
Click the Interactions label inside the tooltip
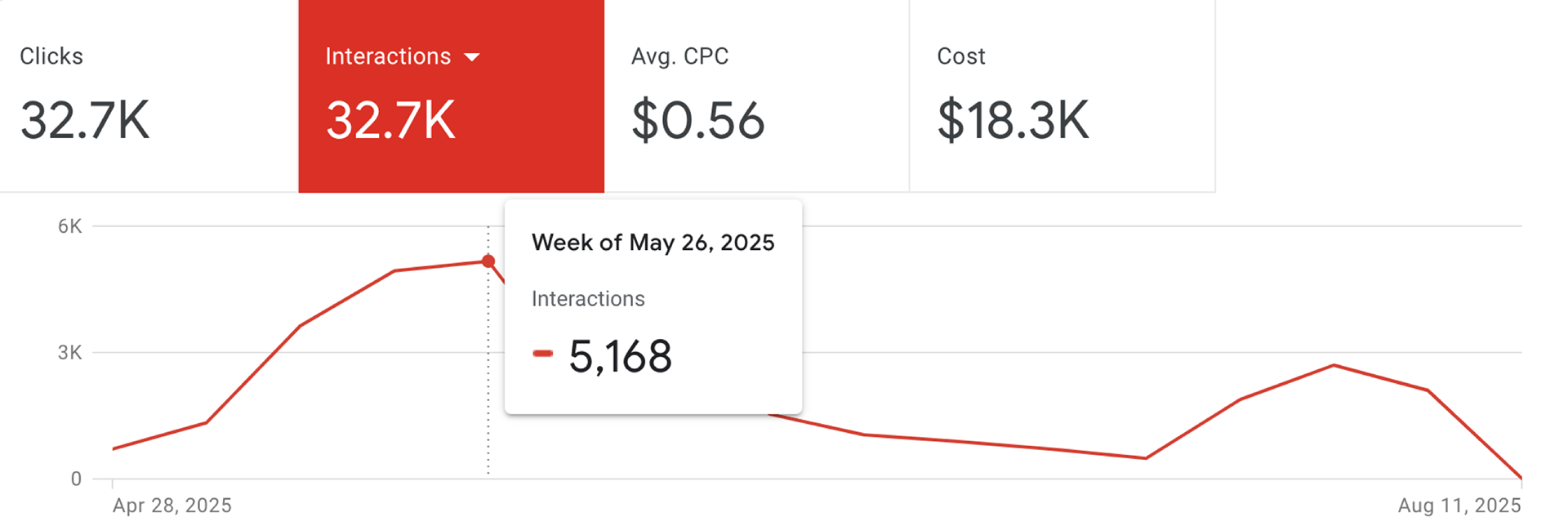point(588,299)
